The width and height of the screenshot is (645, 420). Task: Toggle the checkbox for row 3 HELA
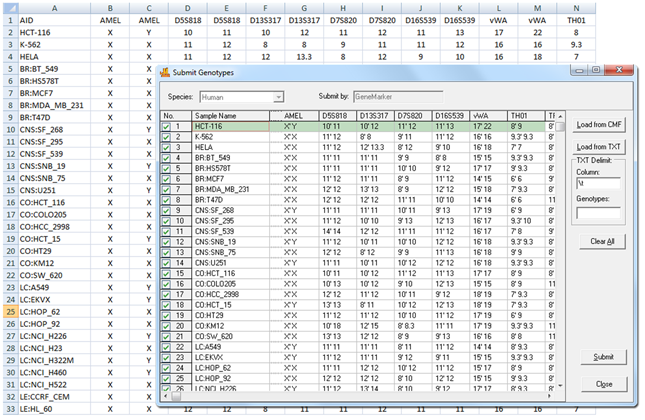[166, 148]
